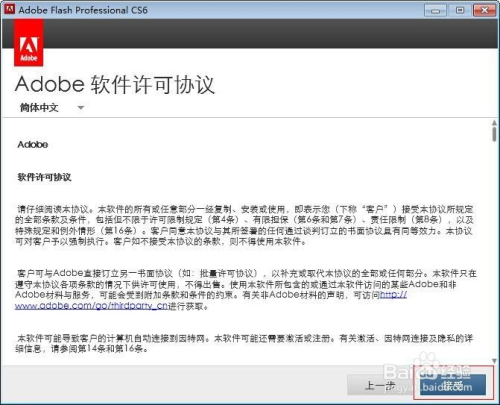This screenshot has width=500, height=405.
Task: Close the Flash installer window
Action: tap(484, 10)
